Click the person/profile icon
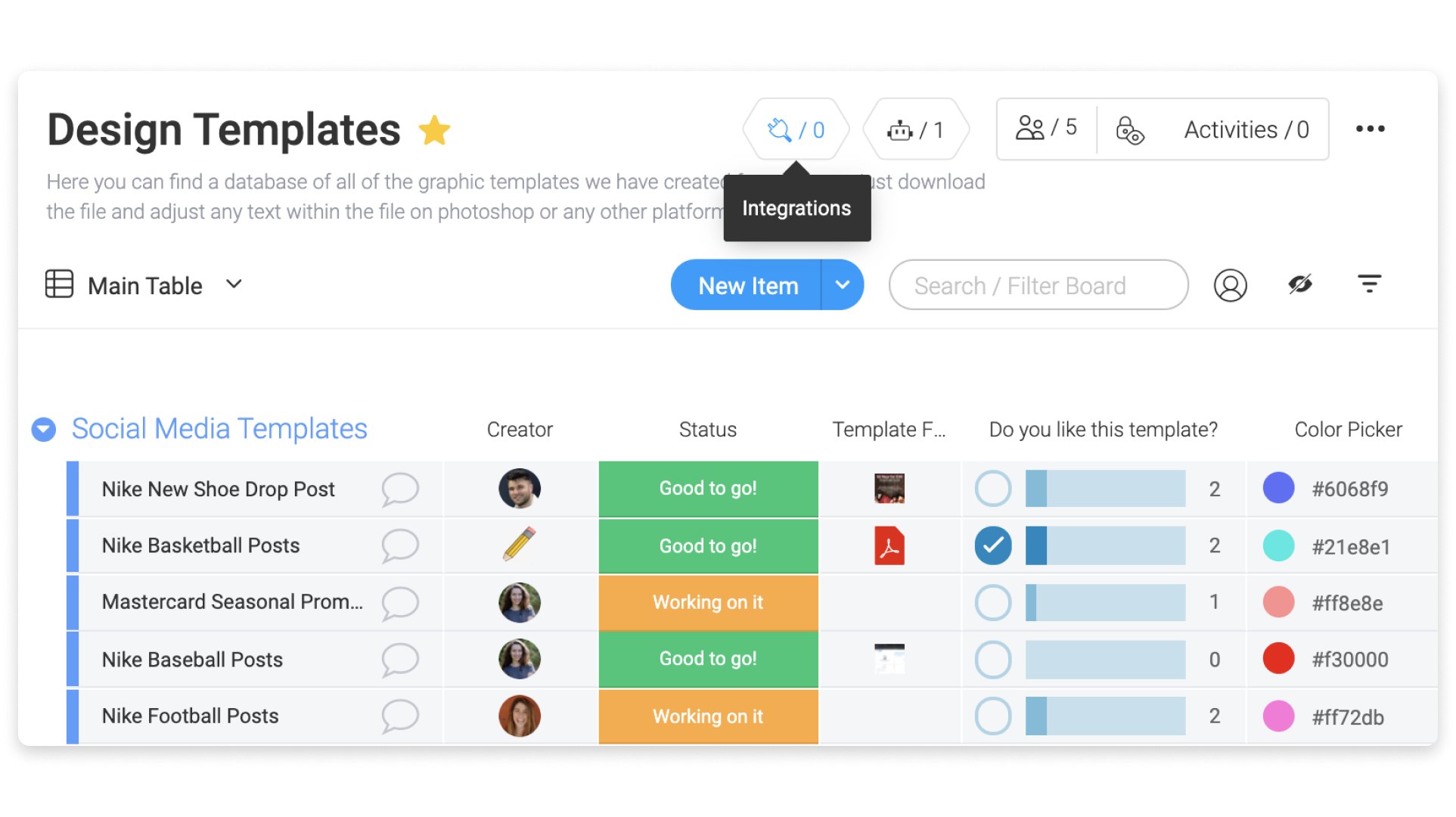Screen dimensions: 1456x817 tap(1230, 285)
